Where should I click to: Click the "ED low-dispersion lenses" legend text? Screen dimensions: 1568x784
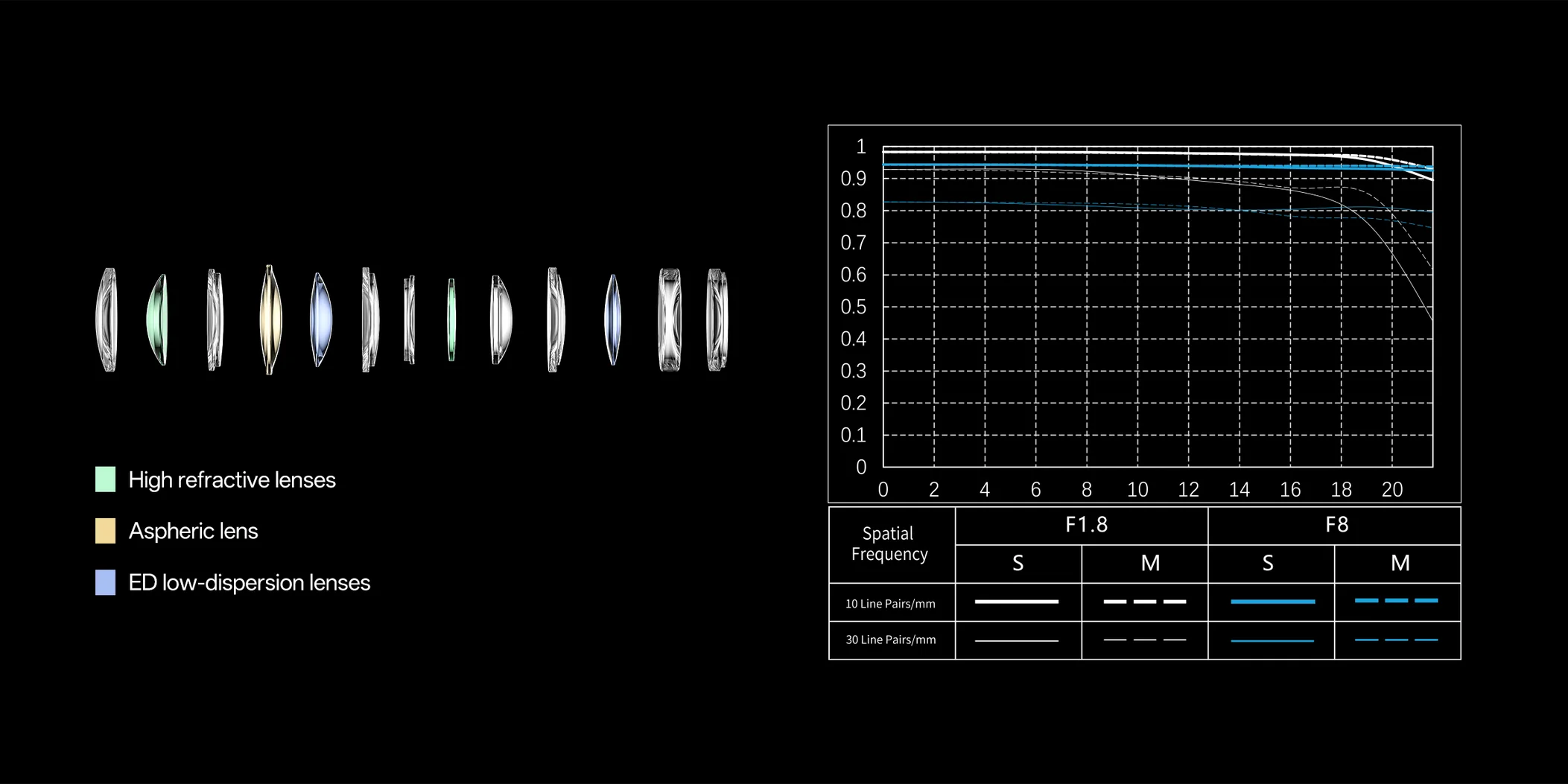coord(249,583)
